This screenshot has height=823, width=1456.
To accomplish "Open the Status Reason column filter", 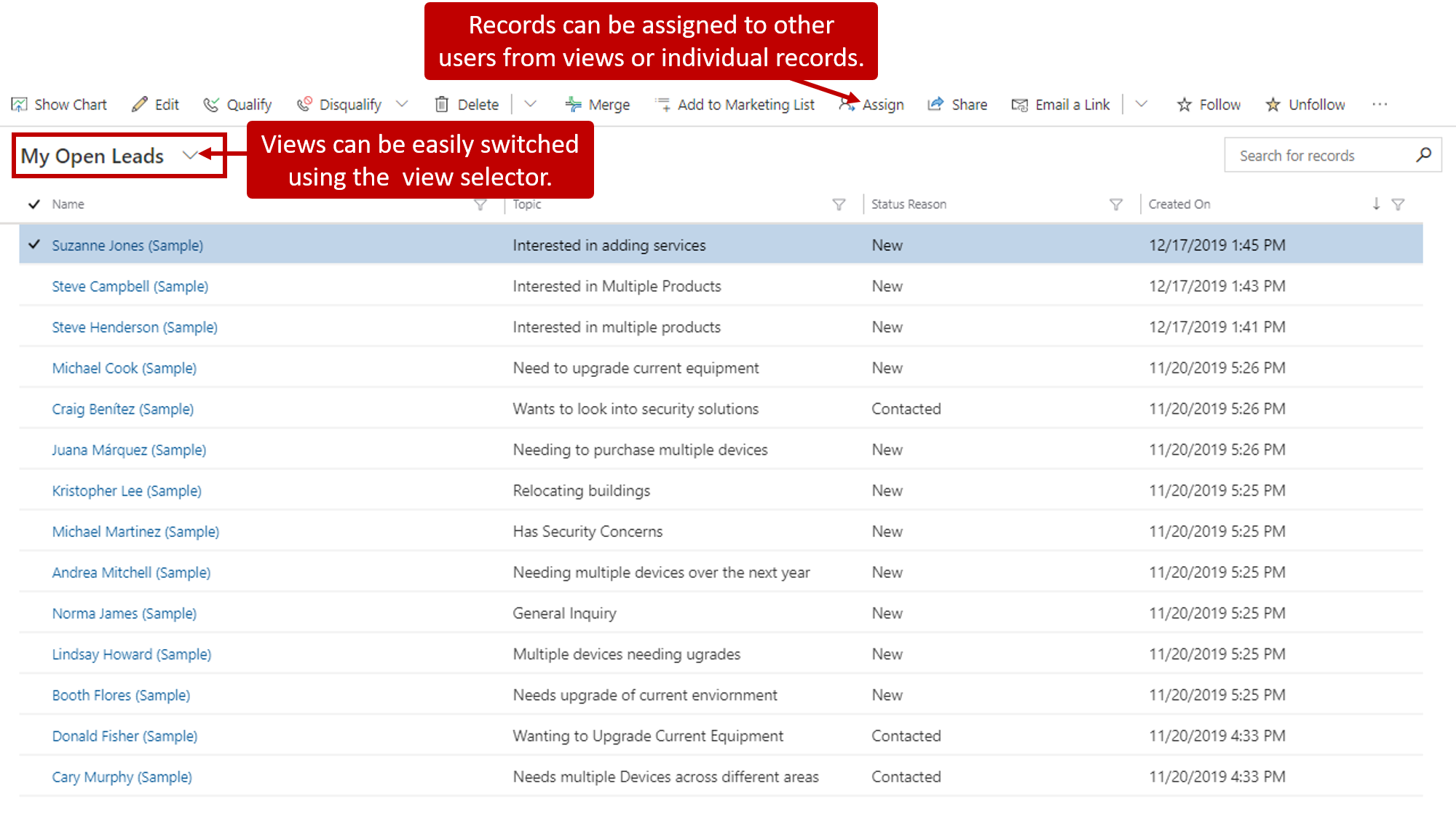I will coord(1116,204).
